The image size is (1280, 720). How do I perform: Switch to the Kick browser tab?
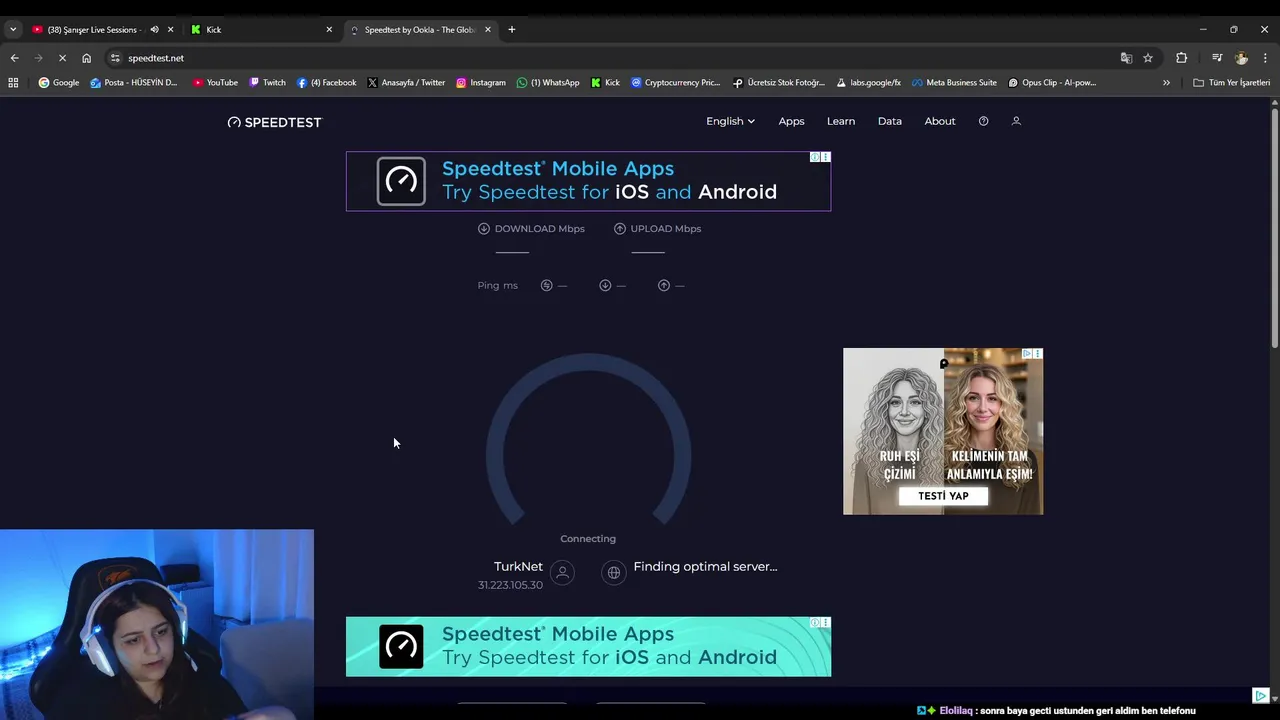260,30
